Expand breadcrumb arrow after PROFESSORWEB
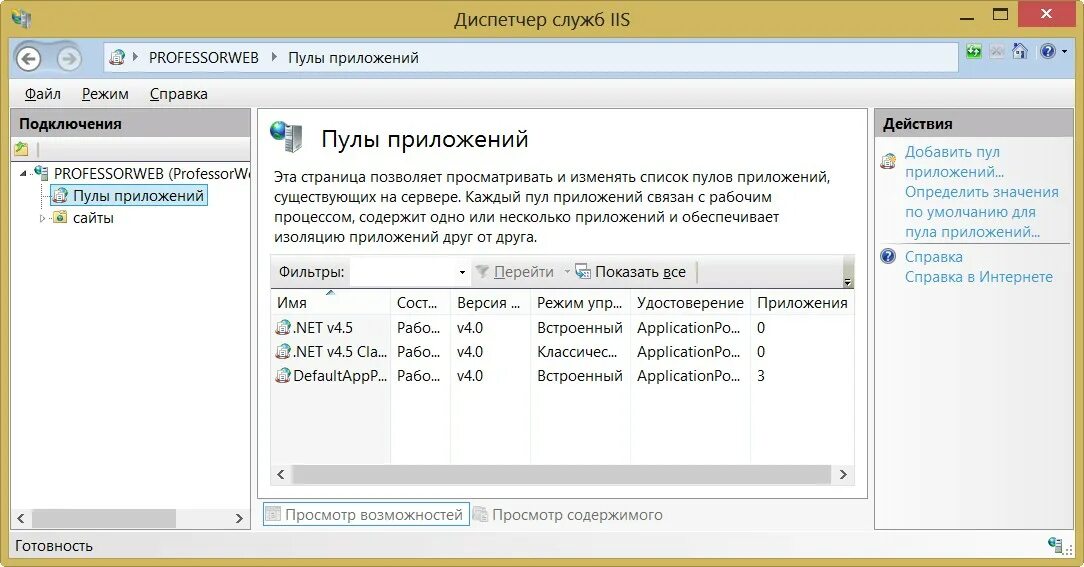1084x567 pixels. point(274,57)
